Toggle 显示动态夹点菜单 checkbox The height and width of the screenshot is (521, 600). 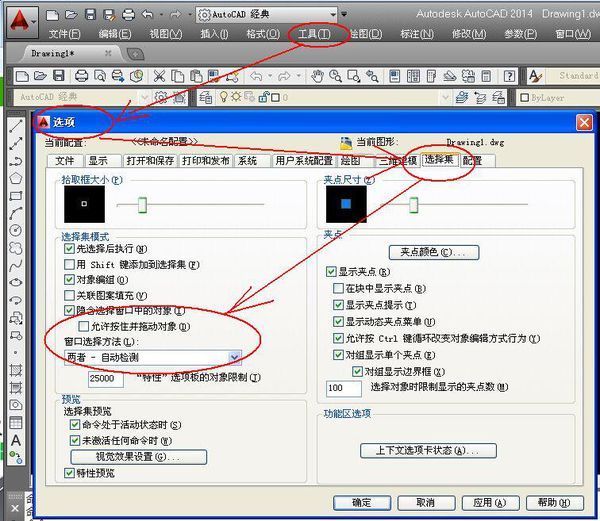[x=338, y=322]
